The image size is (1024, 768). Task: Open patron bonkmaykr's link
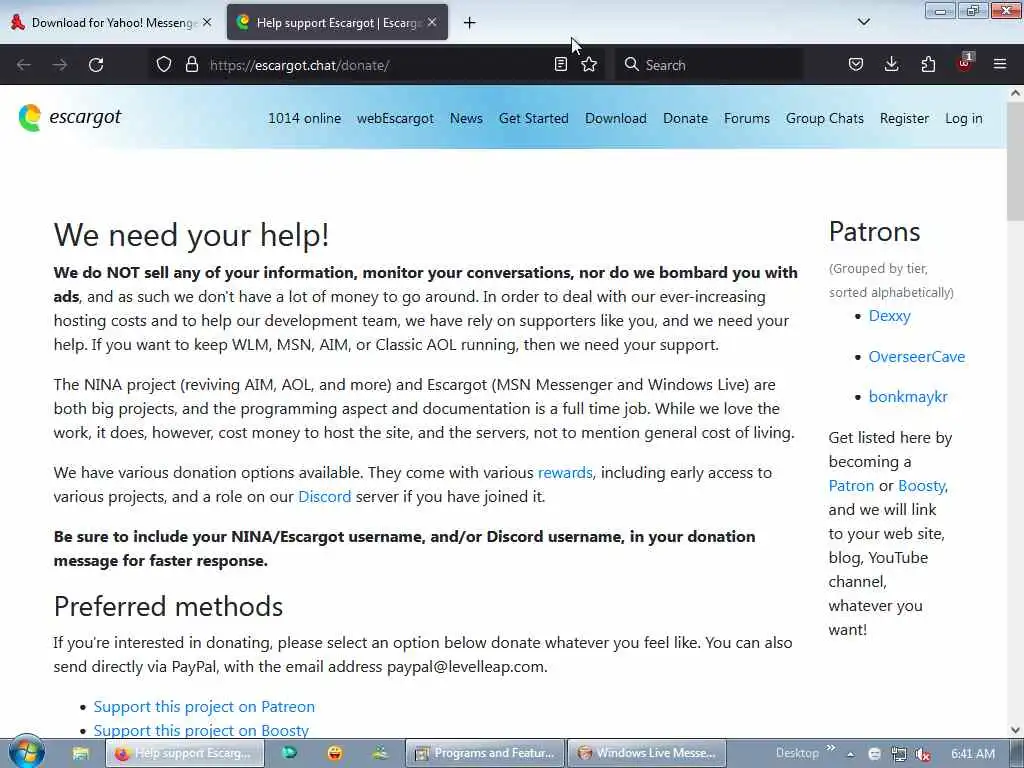coord(908,396)
